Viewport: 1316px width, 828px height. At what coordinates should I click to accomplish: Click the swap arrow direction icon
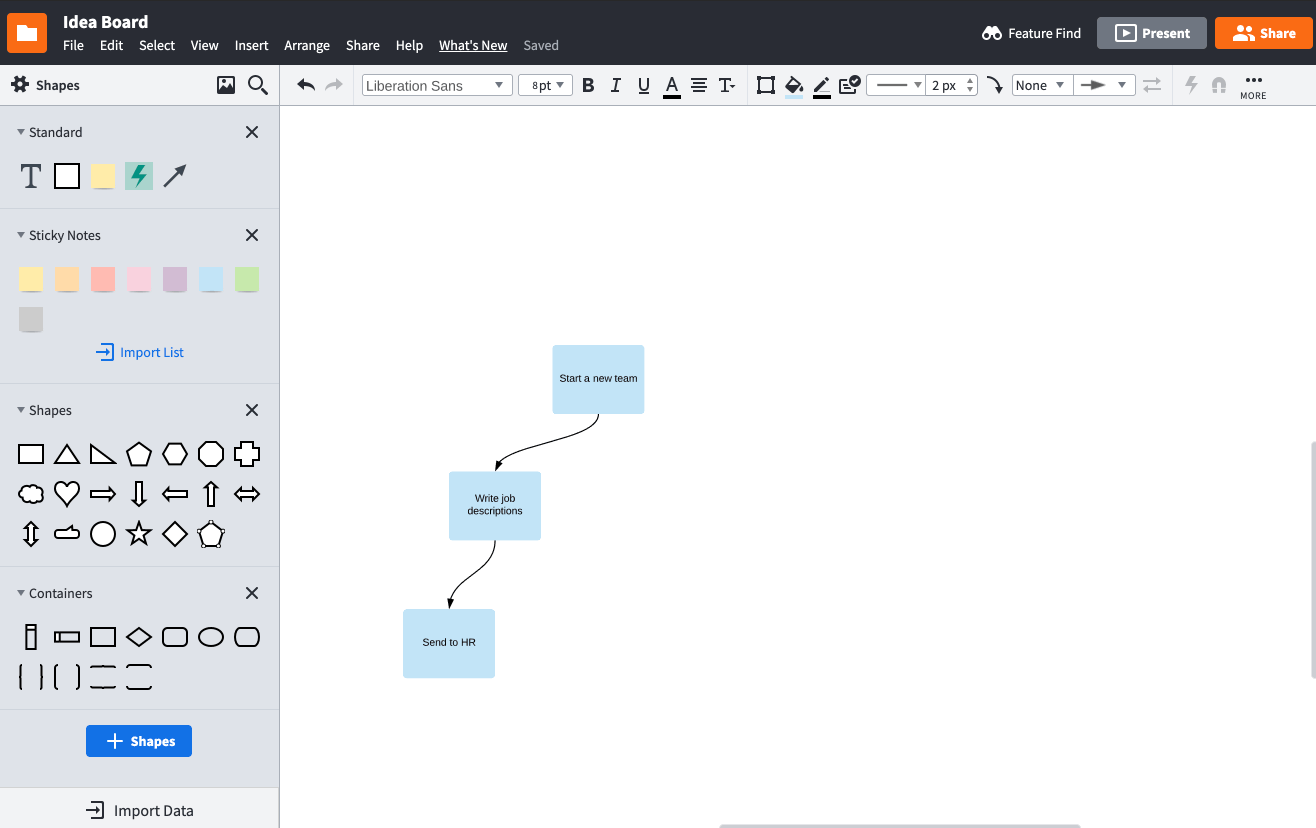tap(1153, 85)
